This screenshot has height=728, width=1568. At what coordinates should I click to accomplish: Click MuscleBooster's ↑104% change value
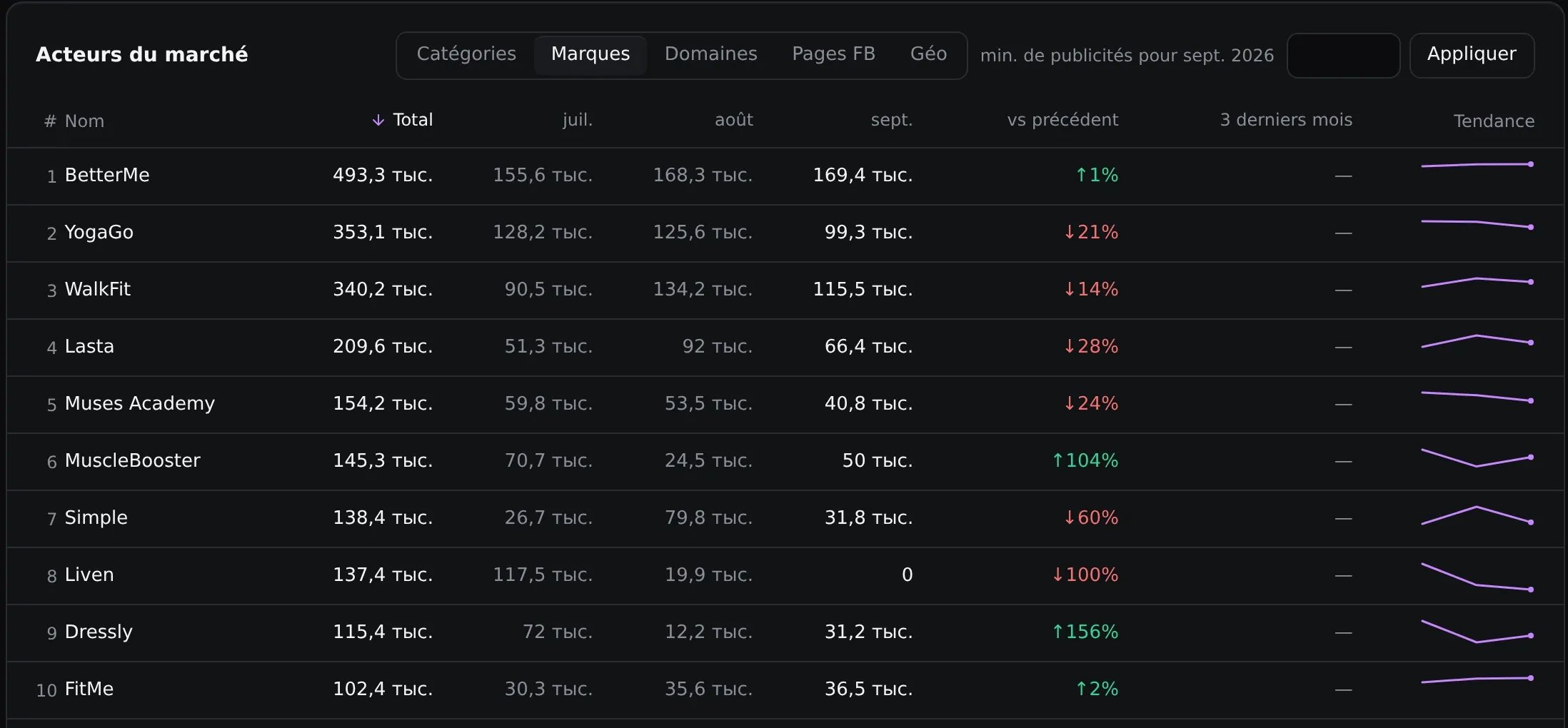tap(1085, 460)
